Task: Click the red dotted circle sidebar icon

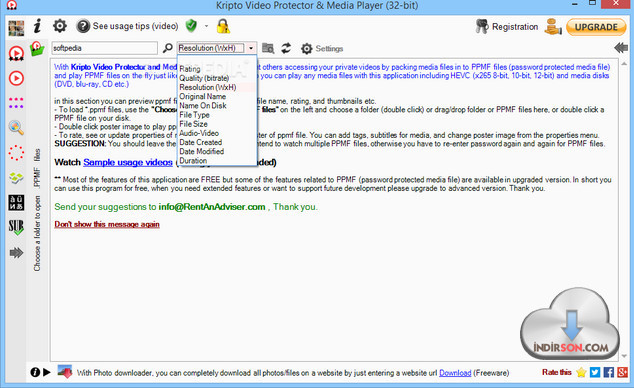Action: [16, 153]
